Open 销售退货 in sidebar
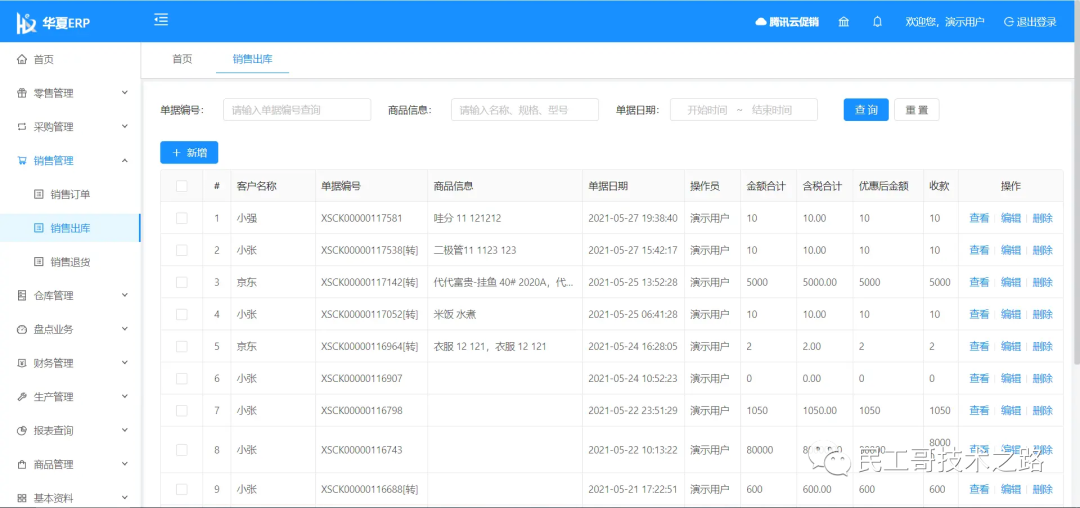Screen dimensions: 1080x508 click(70, 262)
